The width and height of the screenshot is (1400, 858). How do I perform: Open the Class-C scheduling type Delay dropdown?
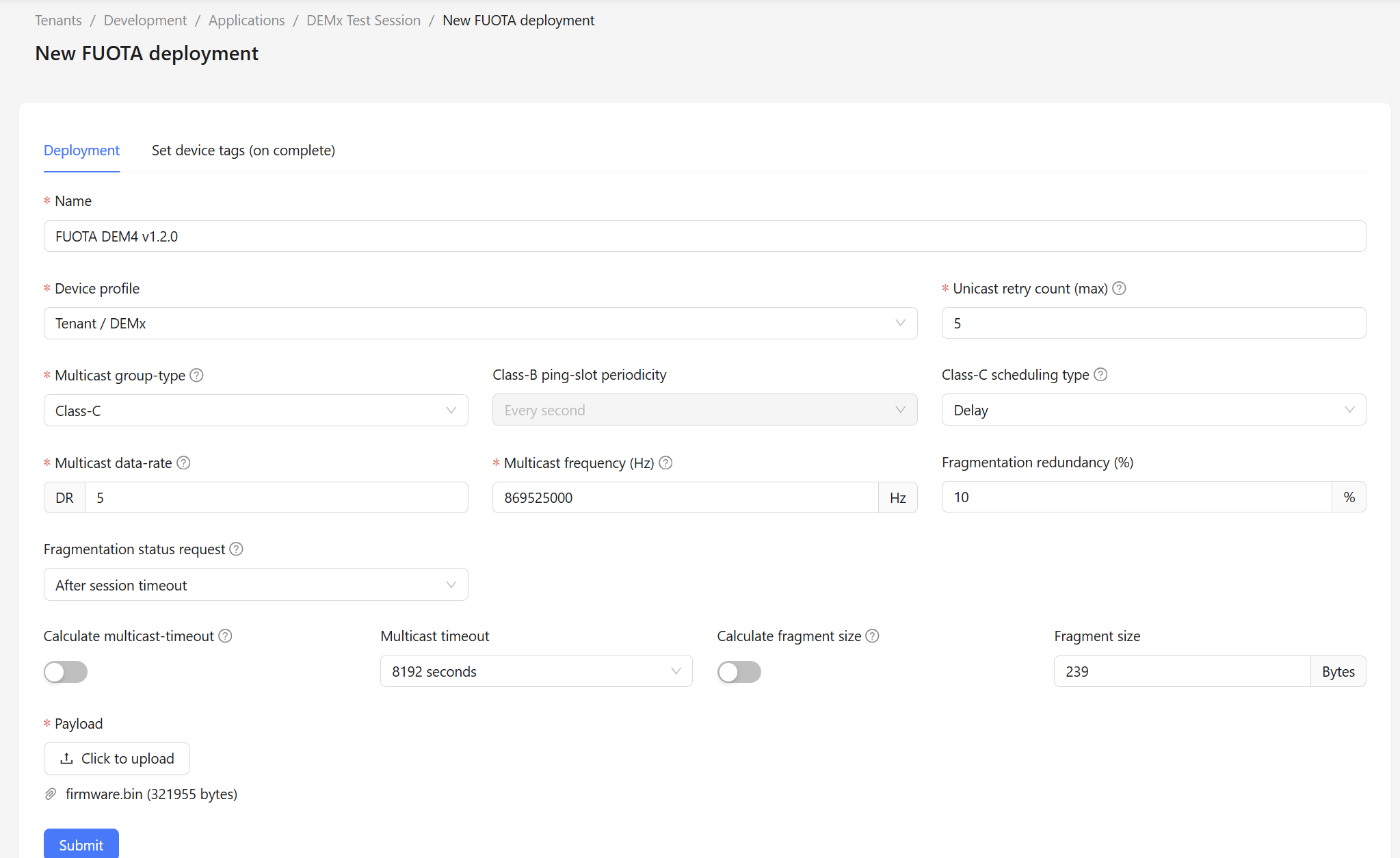[x=1154, y=410]
